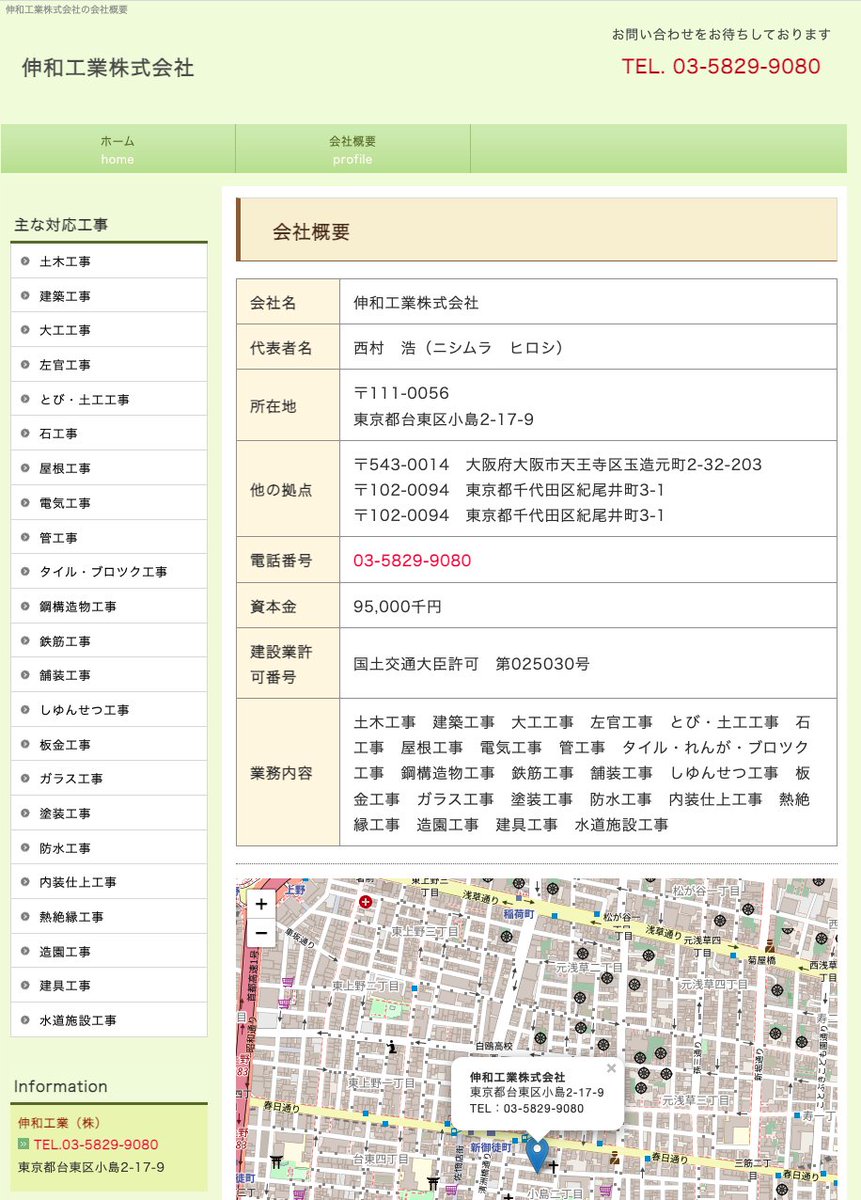This screenshot has height=1200, width=861.
Task: Click the Osaka 〒543-0014 address line
Action: click(x=557, y=464)
